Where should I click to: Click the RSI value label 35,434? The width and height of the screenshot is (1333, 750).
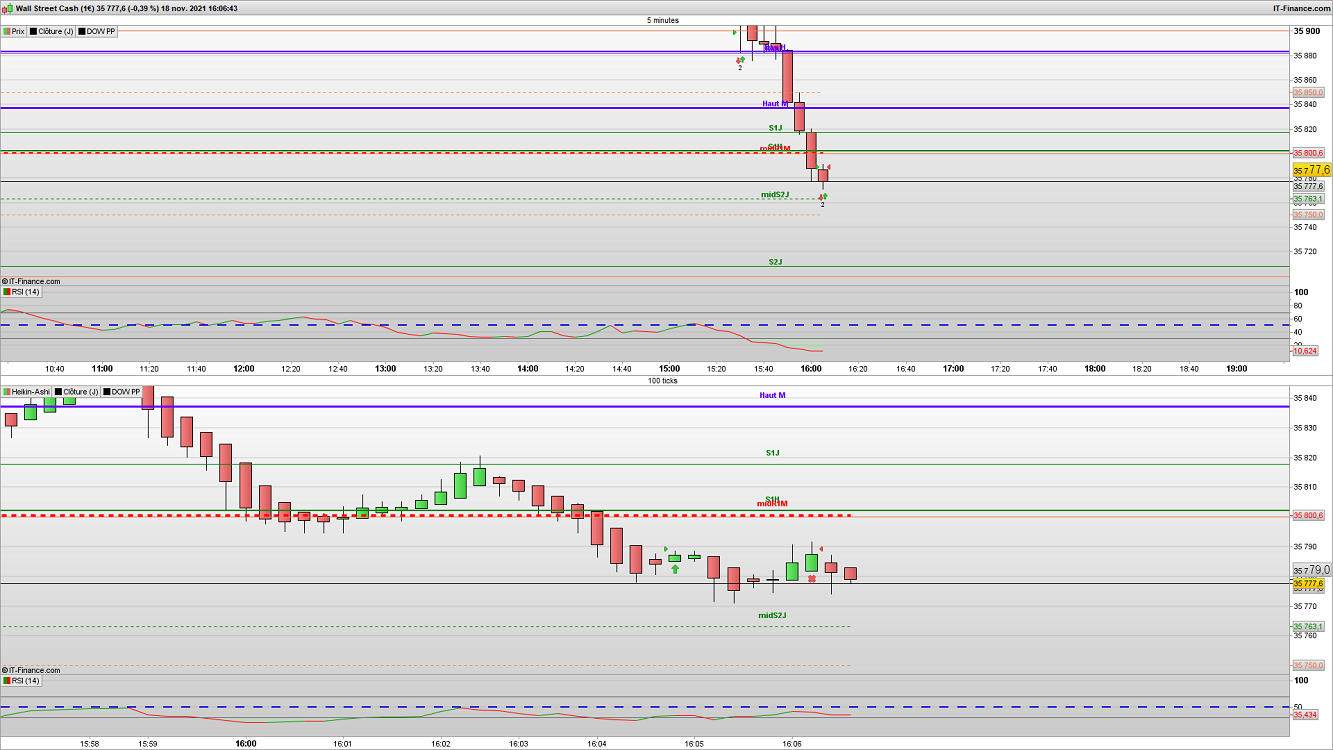[x=1305, y=715]
